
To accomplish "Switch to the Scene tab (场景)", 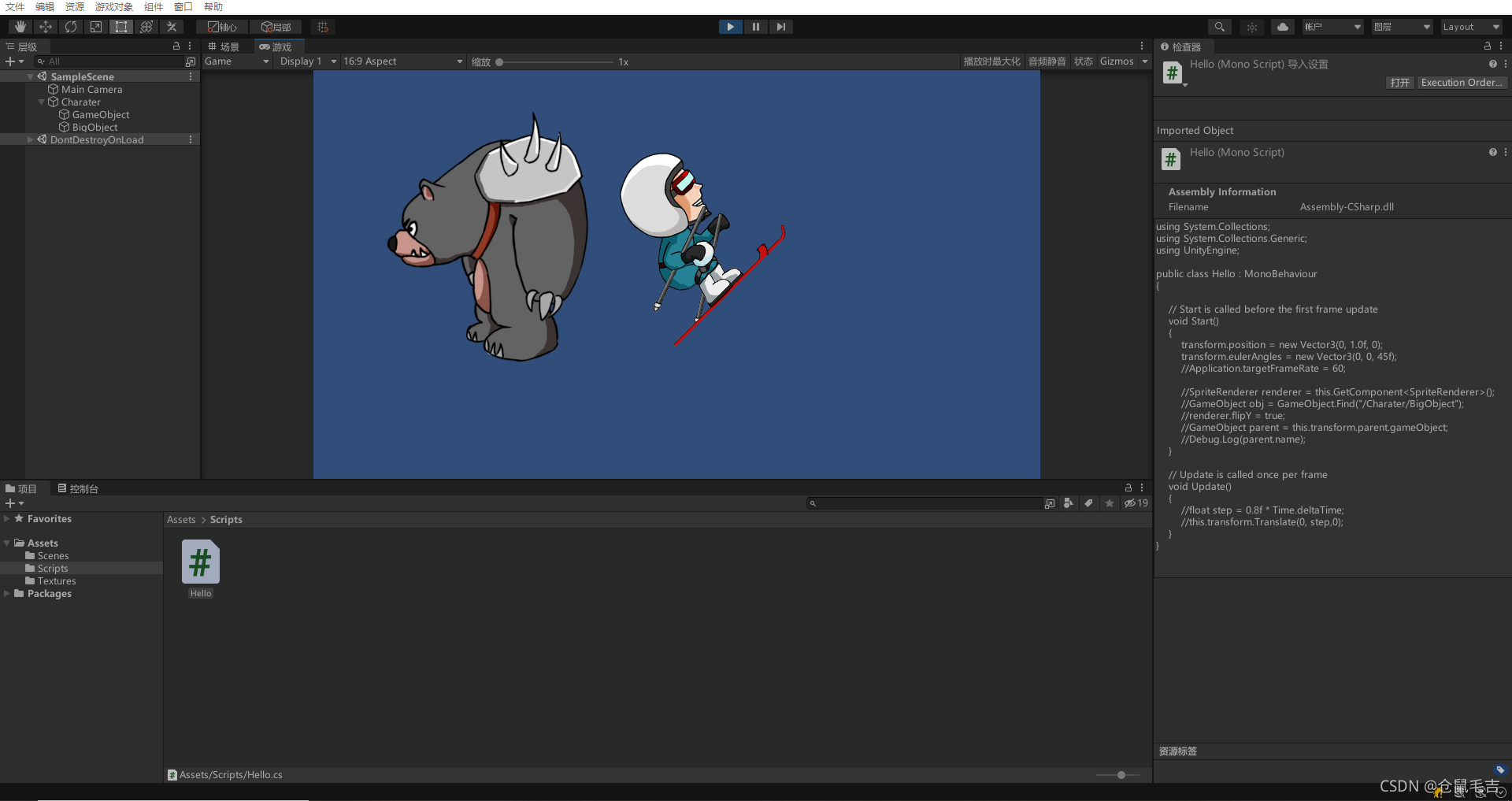I will pos(224,47).
